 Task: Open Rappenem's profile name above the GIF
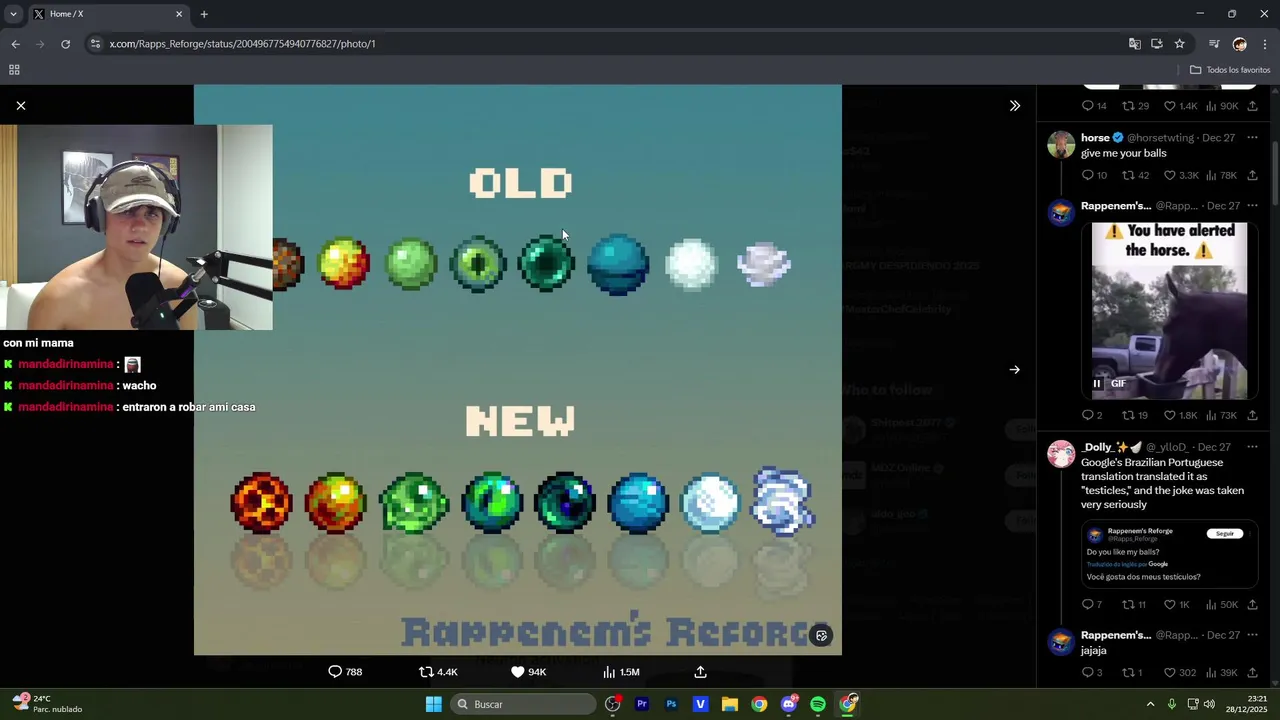1116,206
